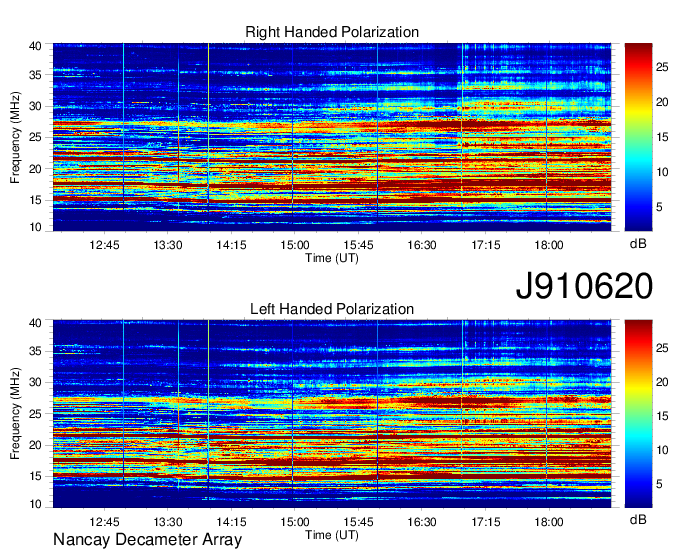680x552 pixels.
Task: Click the 35 MHz frequency tick of the Right Handed plot
Action: point(35,75)
